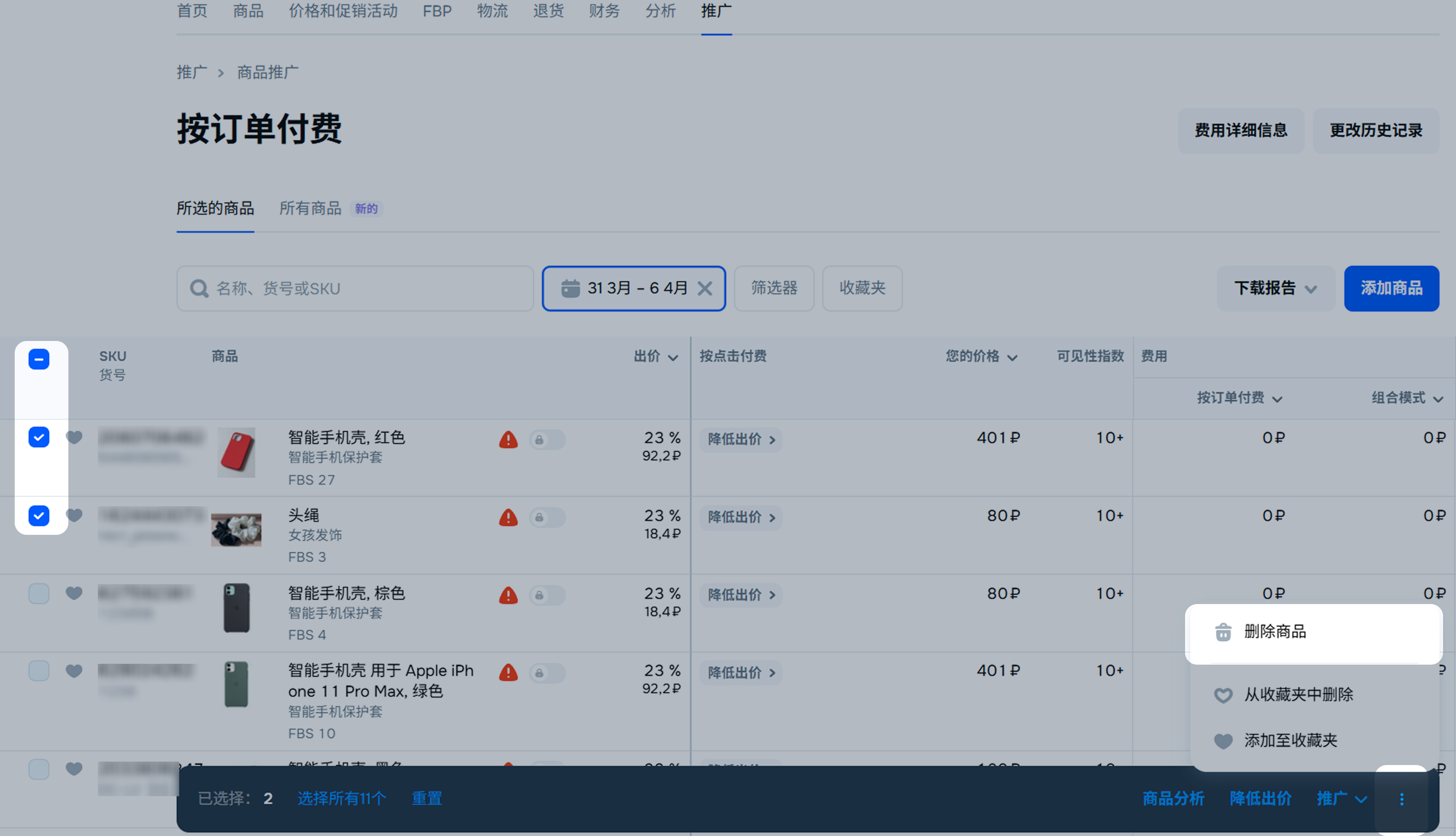Click the 添加商品 button
The height and width of the screenshot is (836, 1456).
click(1391, 288)
